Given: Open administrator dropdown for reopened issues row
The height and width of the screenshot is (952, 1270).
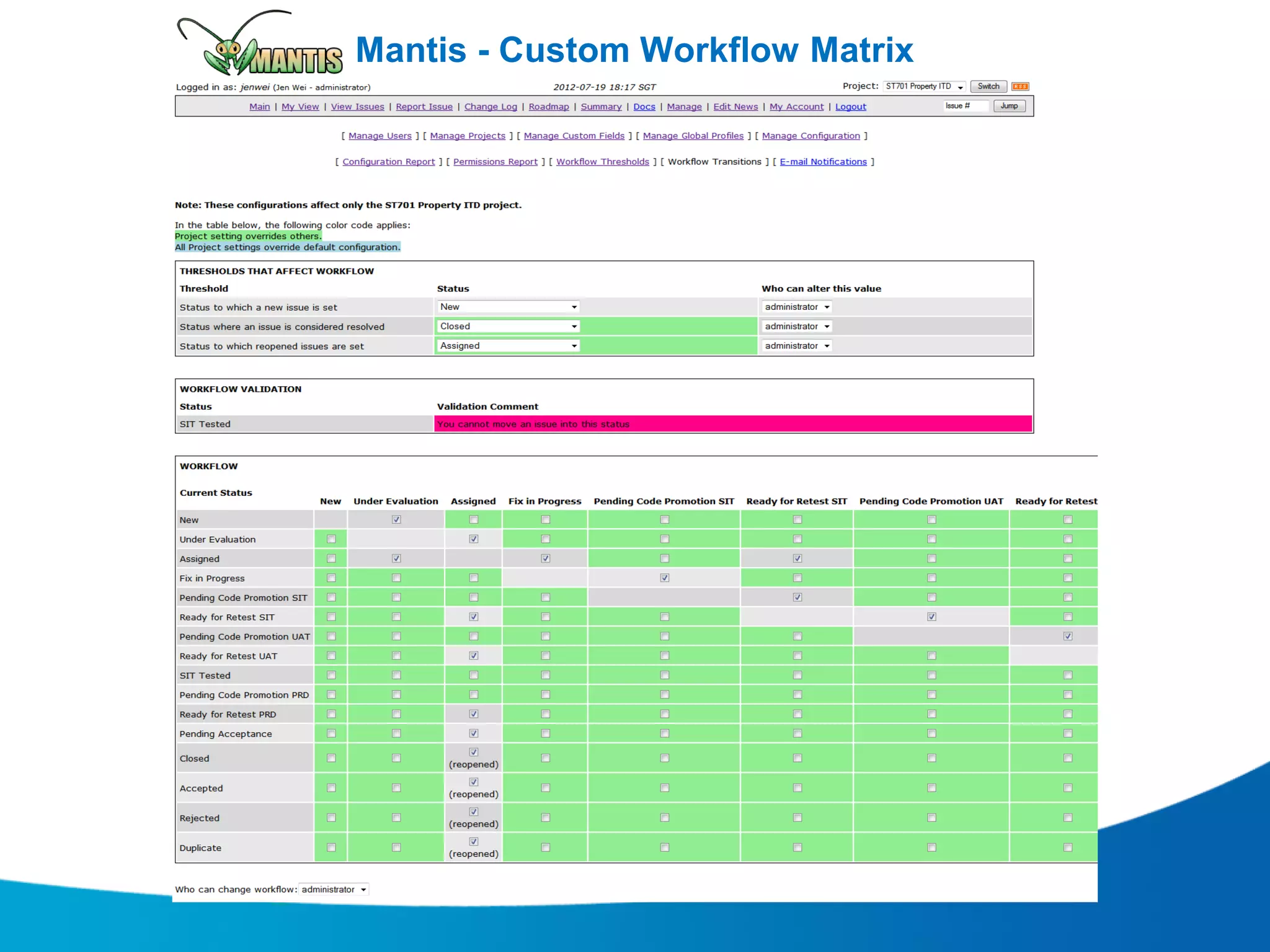Looking at the screenshot, I should (x=797, y=346).
